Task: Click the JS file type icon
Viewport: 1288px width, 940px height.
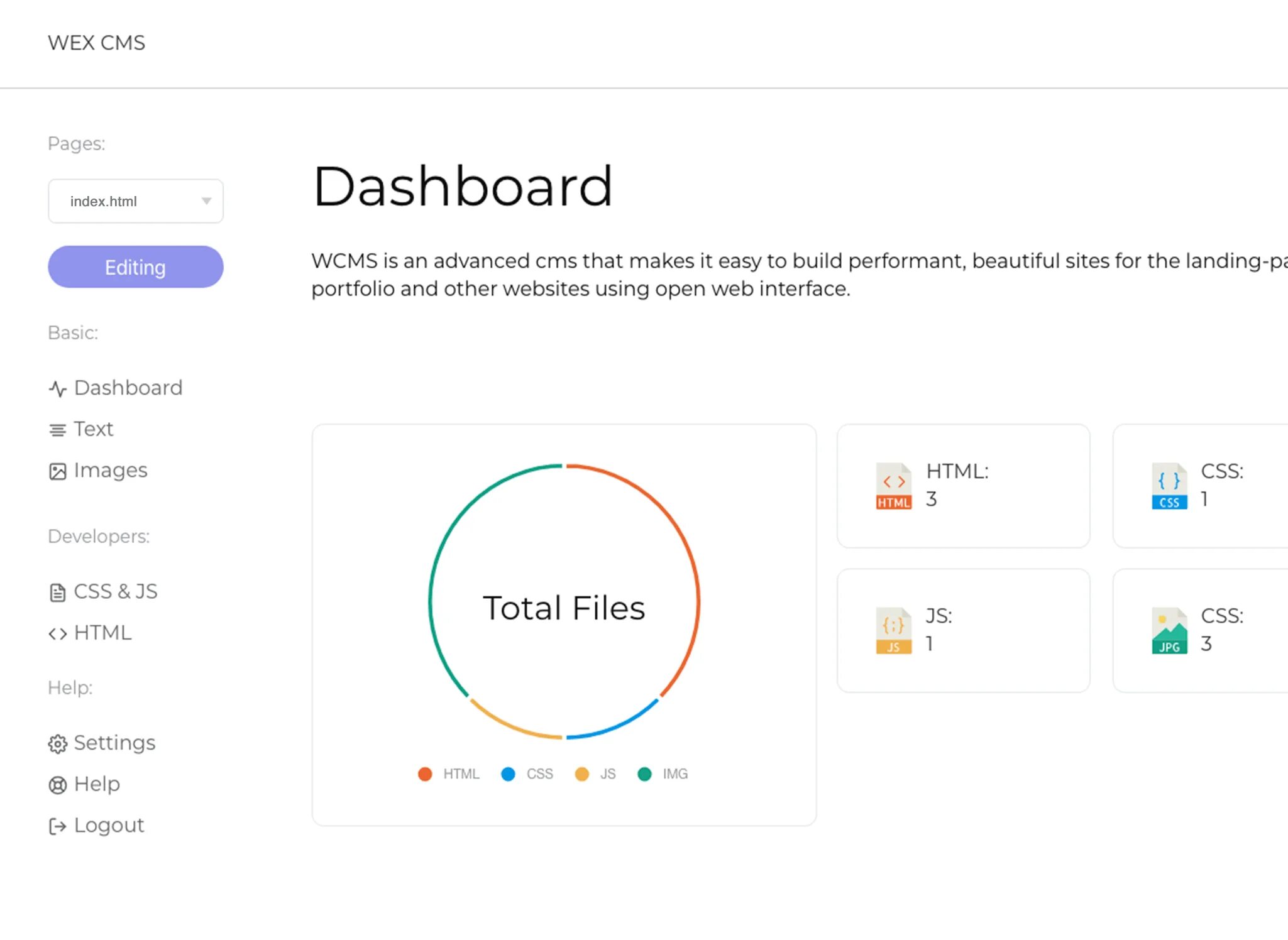Action: click(893, 630)
